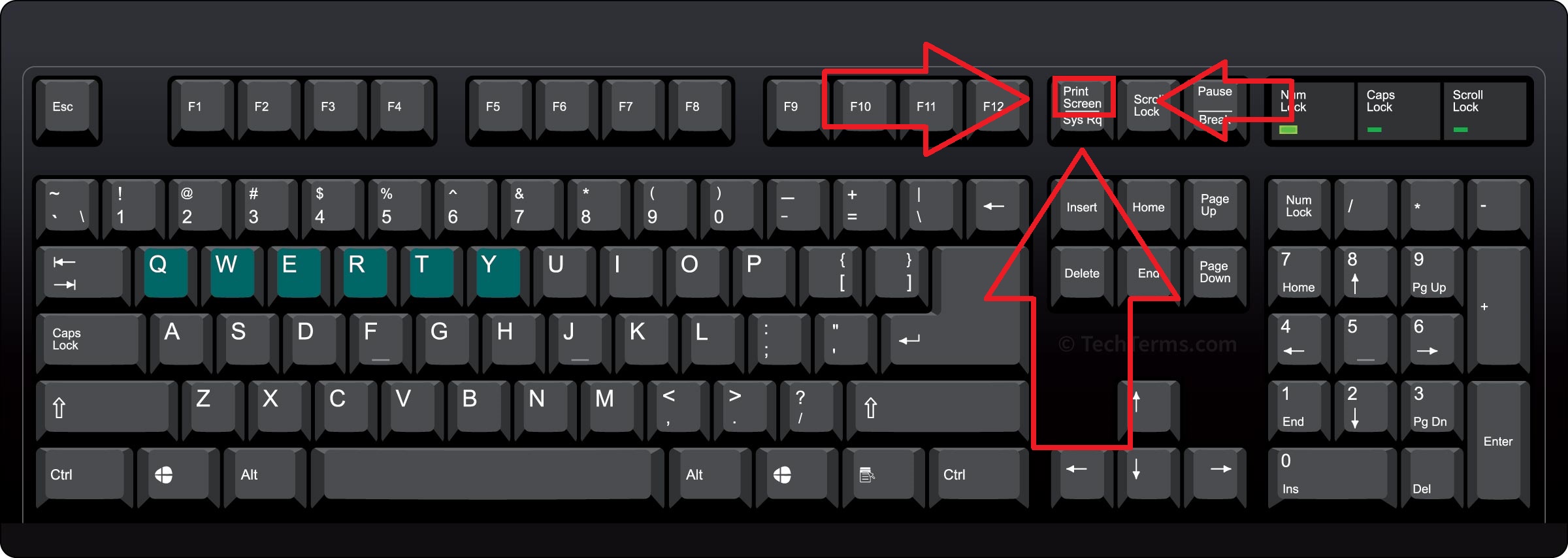Click the Esc key
Viewport: 1568px width, 558px height.
(67, 109)
